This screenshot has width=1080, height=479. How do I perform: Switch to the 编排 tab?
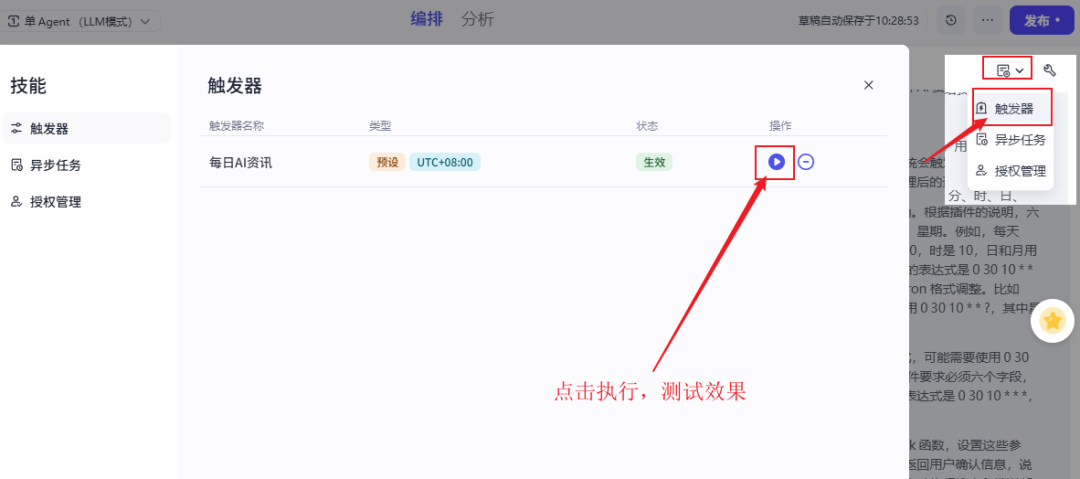426,19
